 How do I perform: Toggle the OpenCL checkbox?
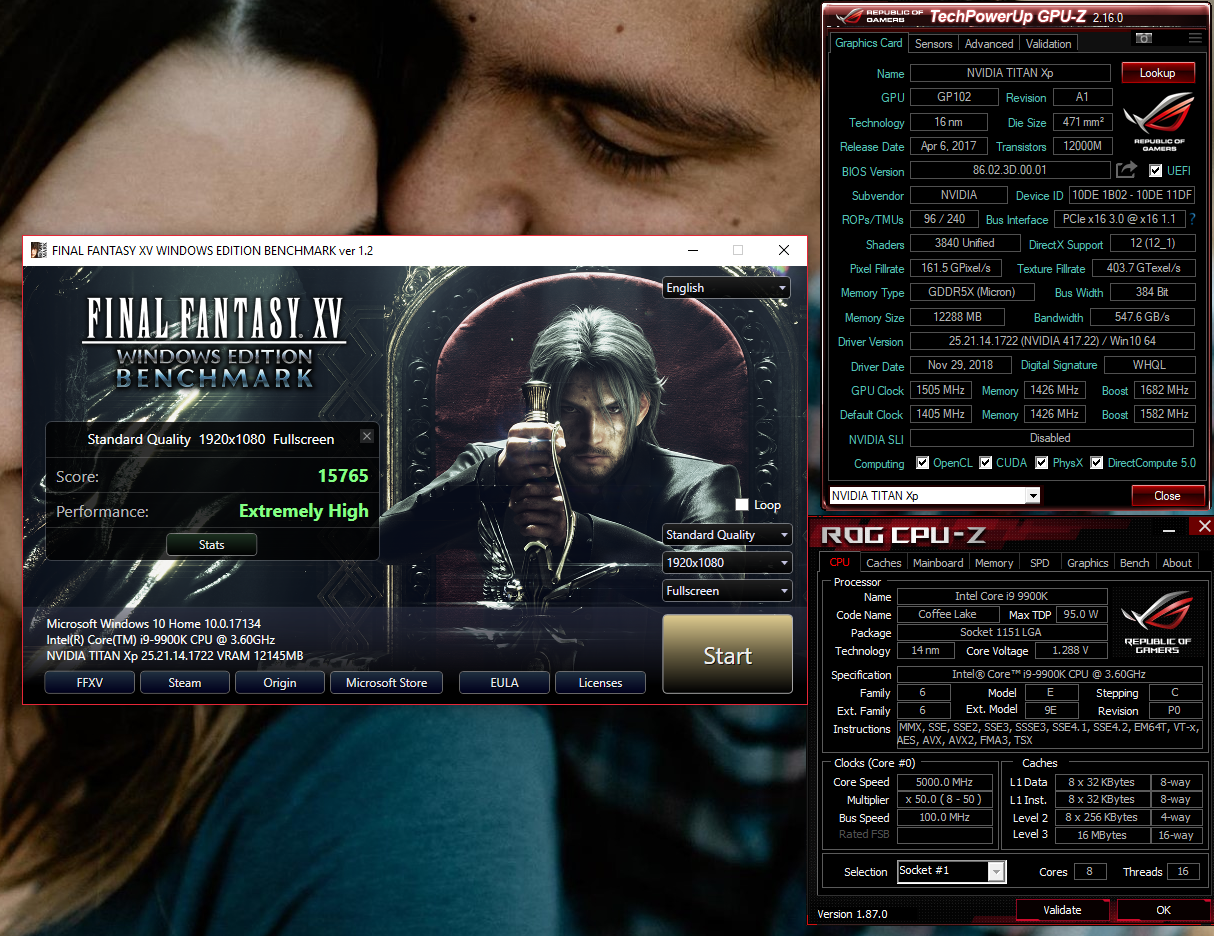923,463
